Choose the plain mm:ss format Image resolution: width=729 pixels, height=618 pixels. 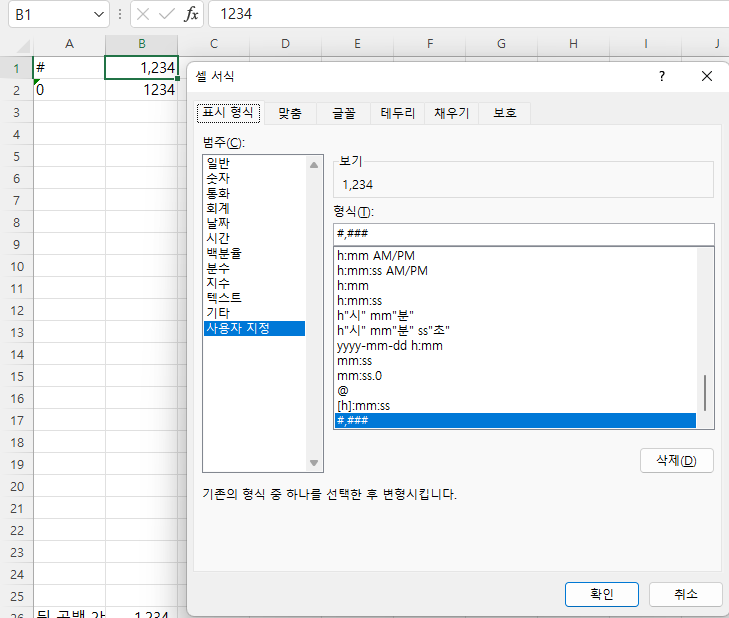tap(515, 361)
